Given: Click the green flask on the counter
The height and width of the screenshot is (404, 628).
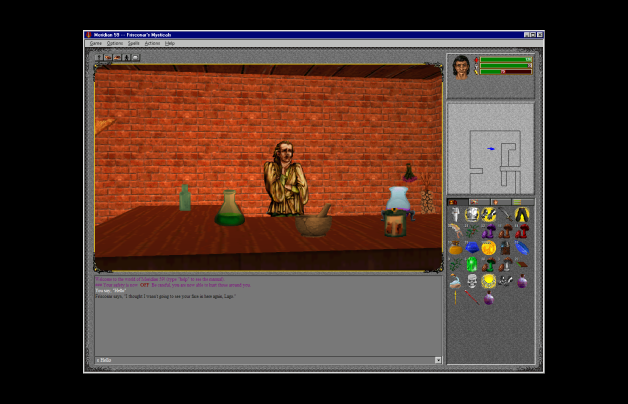Looking at the screenshot, I should tap(230, 208).
